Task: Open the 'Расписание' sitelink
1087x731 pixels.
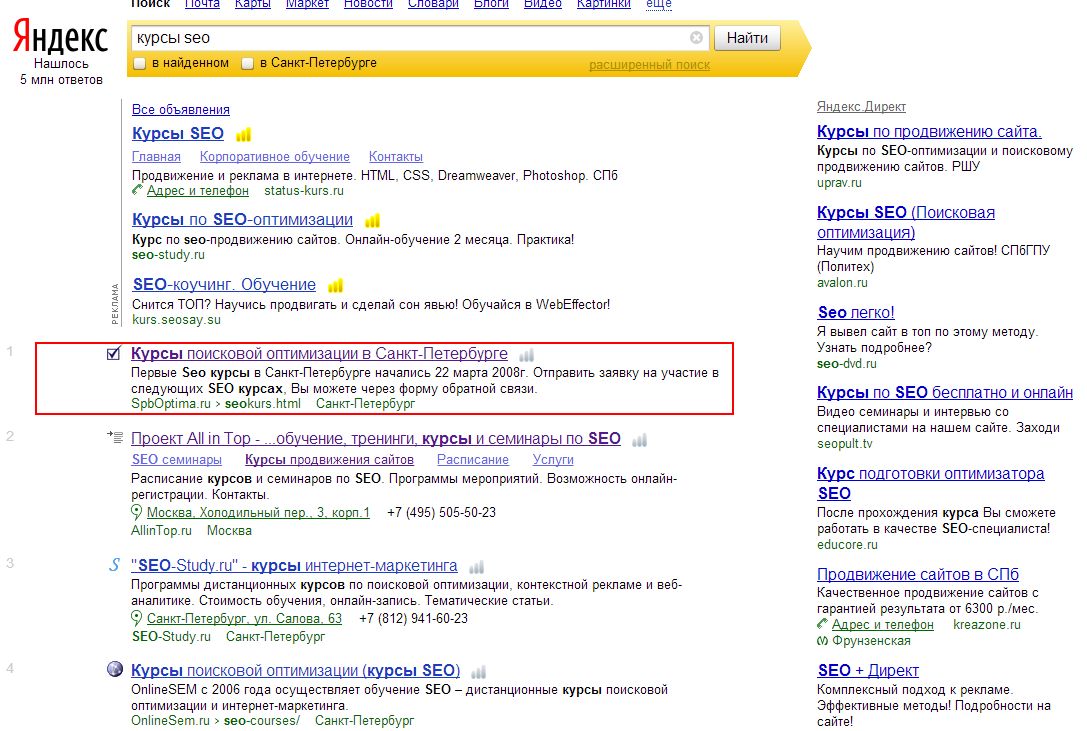Action: pos(473,460)
